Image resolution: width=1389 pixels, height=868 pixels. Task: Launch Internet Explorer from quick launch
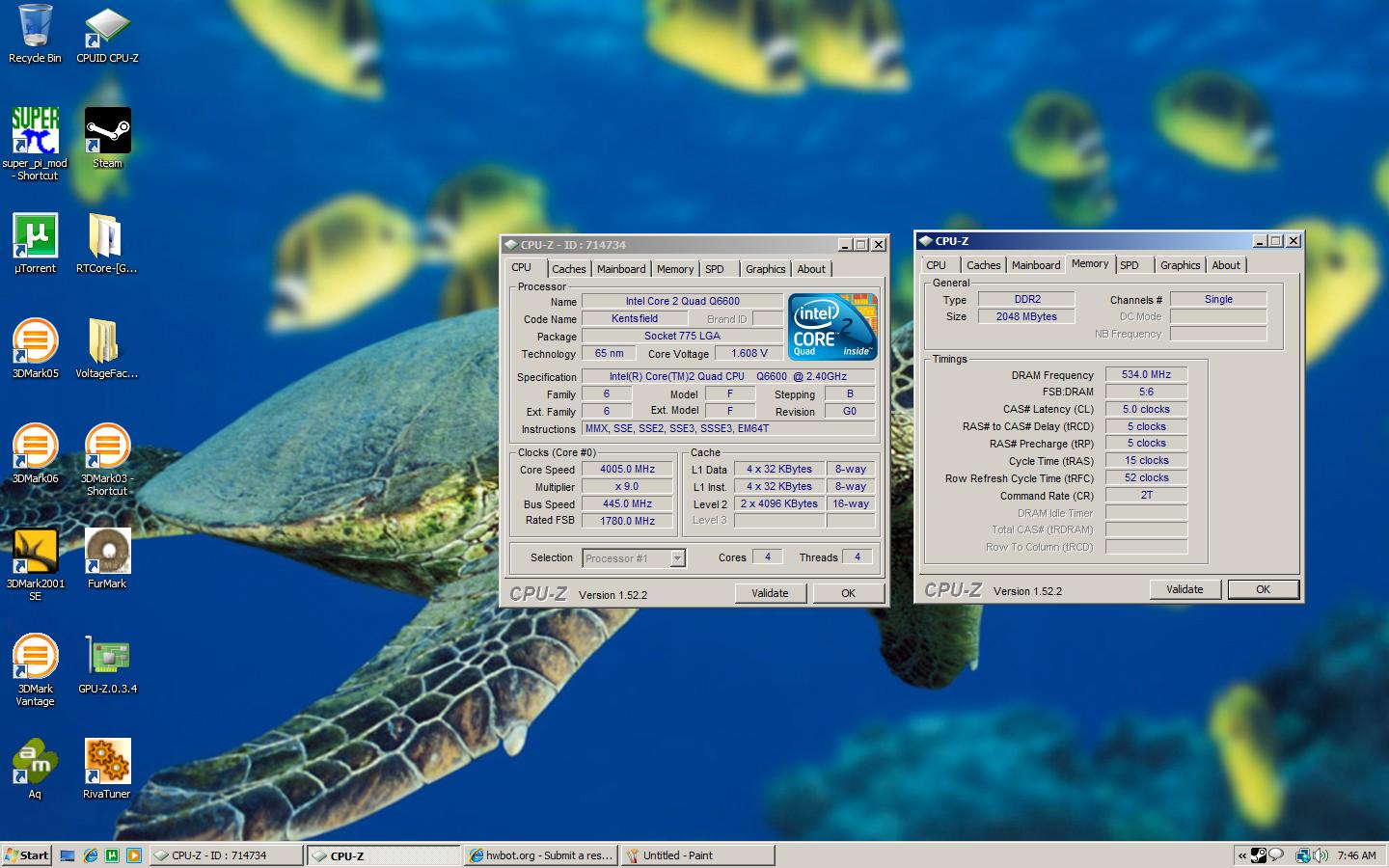tap(90, 855)
